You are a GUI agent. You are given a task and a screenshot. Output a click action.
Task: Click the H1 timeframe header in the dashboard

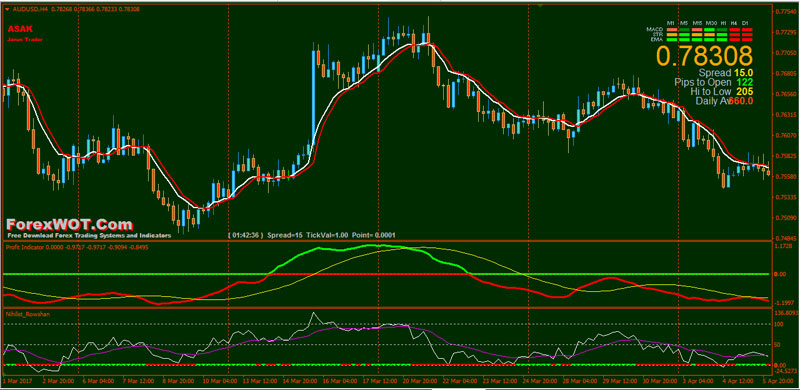(723, 23)
